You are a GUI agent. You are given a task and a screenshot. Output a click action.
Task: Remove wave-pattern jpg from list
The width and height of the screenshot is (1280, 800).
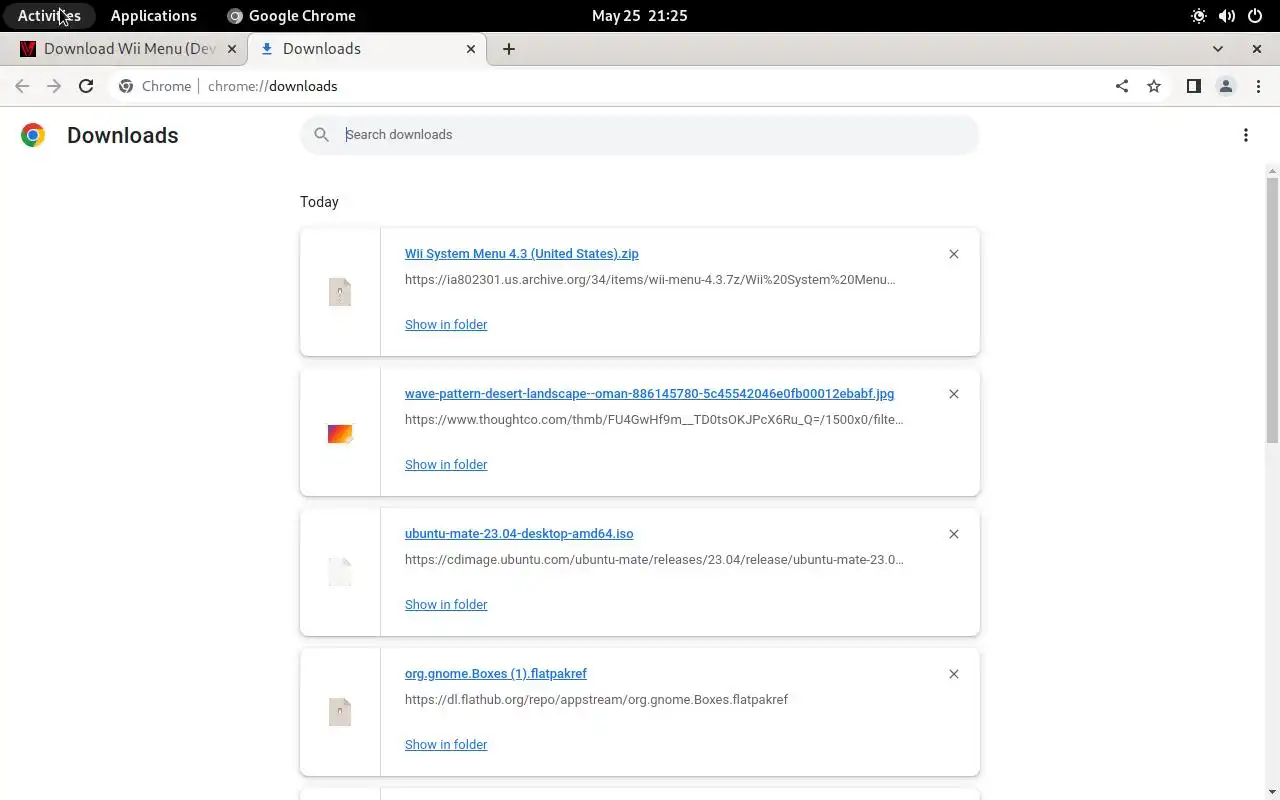pyautogui.click(x=954, y=394)
